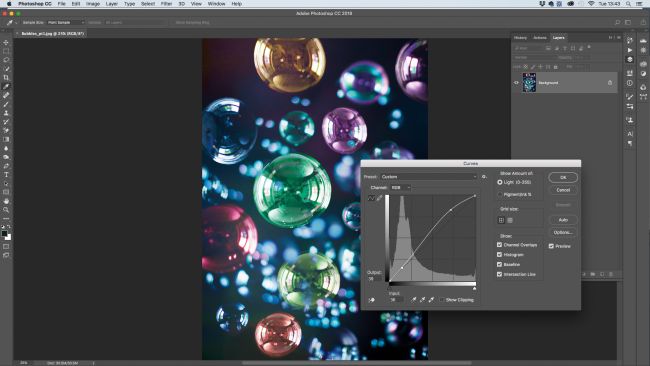650x366 pixels.
Task: Click the lock icon on Background layer
Action: [610, 82]
